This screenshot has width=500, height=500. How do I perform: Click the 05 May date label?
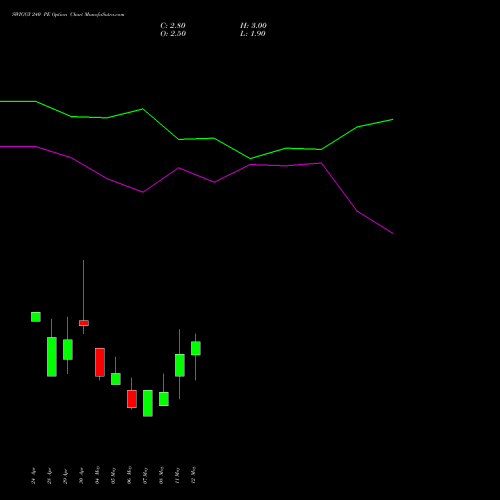pyautogui.click(x=113, y=475)
